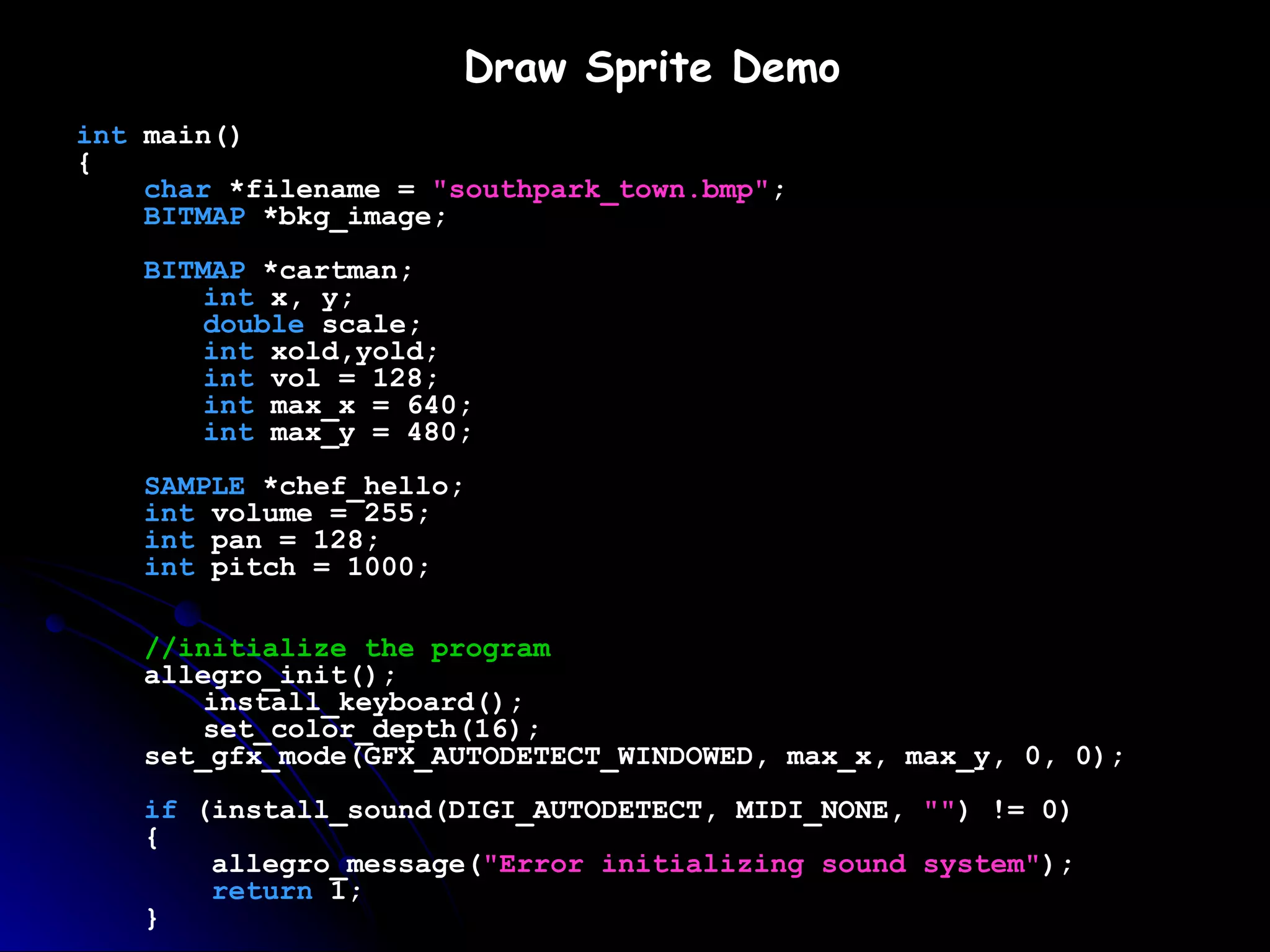Select the BITMAP *bkg_image declaration
The height and width of the screenshot is (952, 1270).
(x=295, y=217)
